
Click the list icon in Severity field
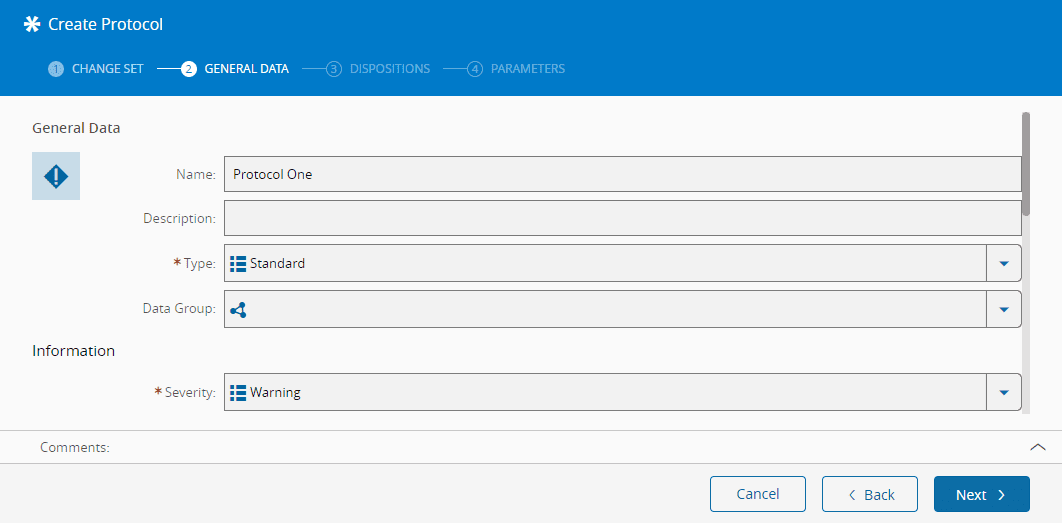(x=238, y=393)
